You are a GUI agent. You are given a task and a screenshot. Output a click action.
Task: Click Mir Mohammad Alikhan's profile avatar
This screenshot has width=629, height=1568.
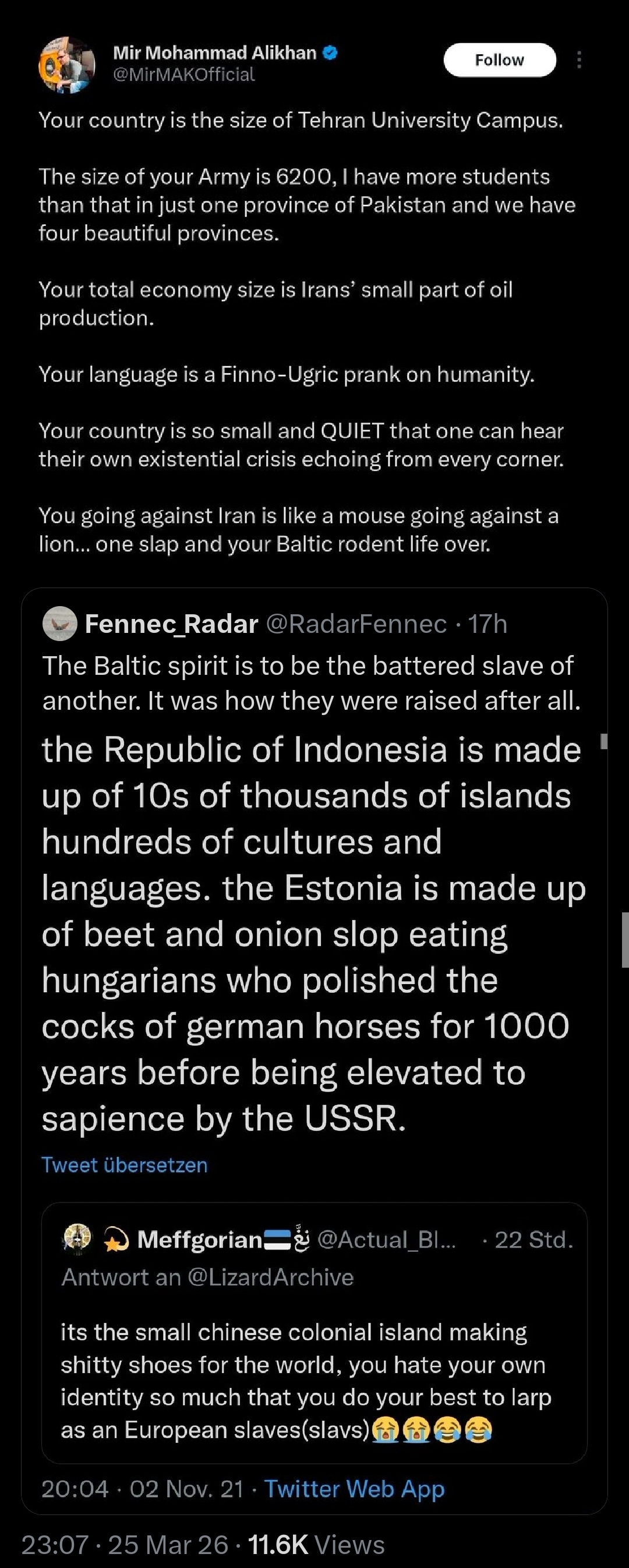[67, 65]
